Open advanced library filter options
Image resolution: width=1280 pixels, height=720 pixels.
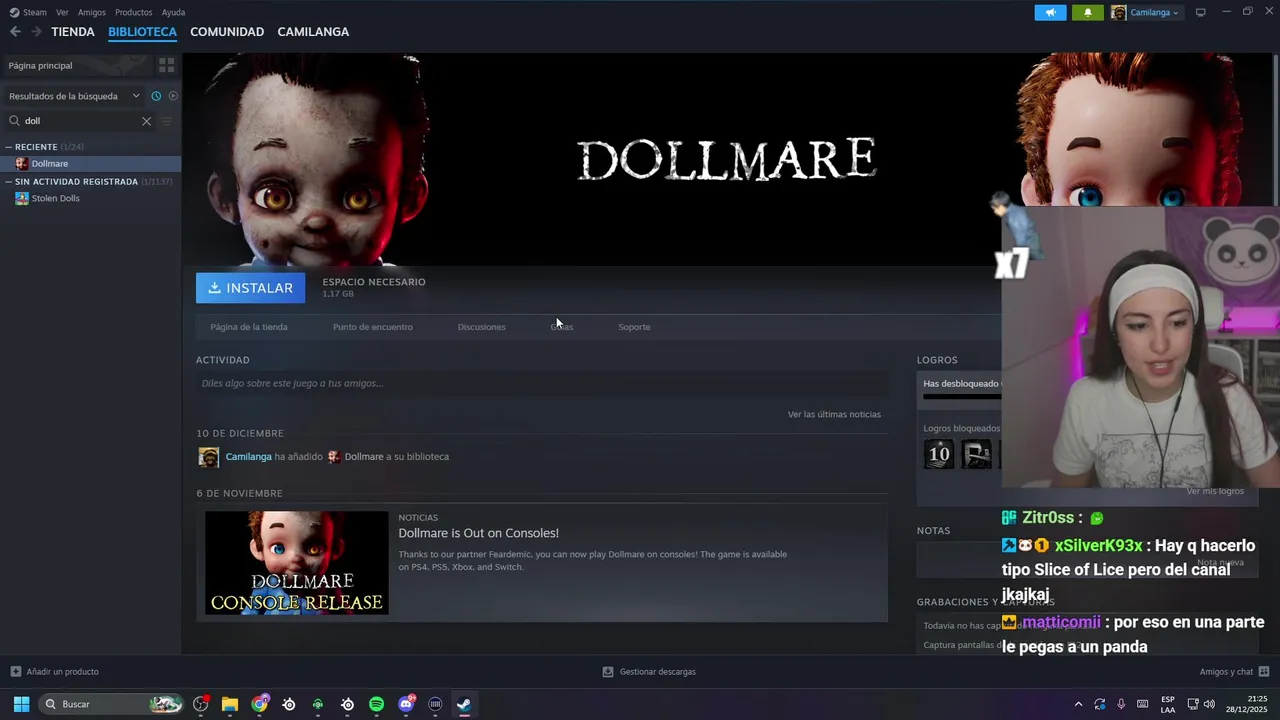167,121
